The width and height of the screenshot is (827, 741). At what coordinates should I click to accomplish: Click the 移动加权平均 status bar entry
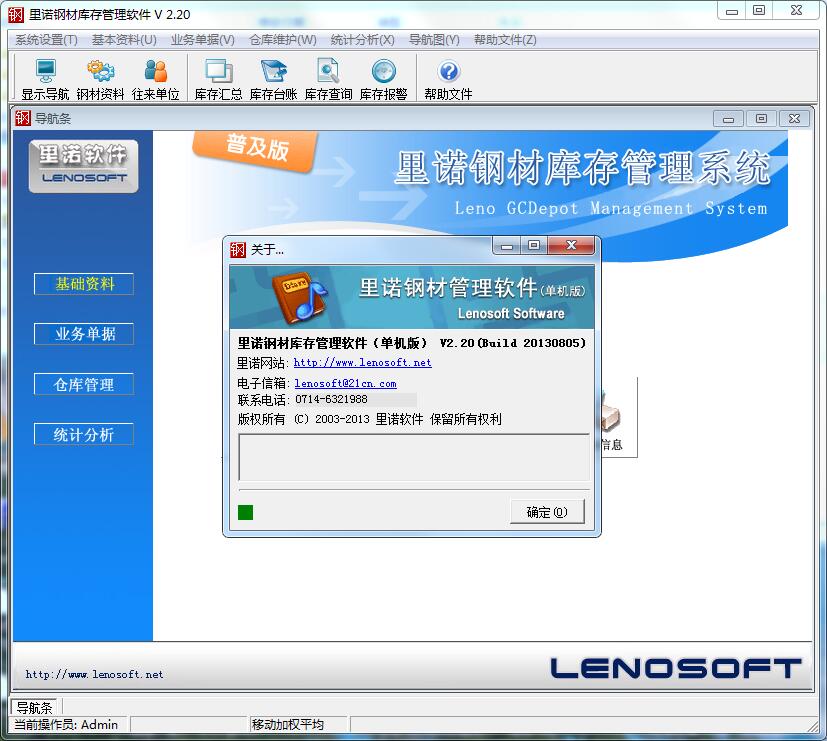[x=288, y=725]
